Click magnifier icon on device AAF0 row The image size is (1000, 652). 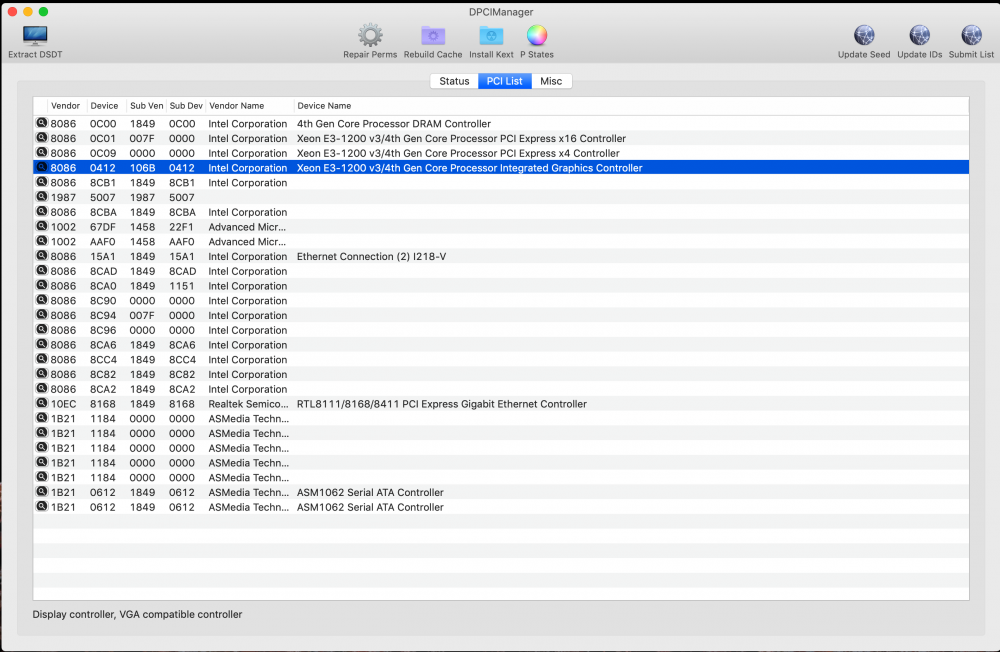tap(41, 241)
